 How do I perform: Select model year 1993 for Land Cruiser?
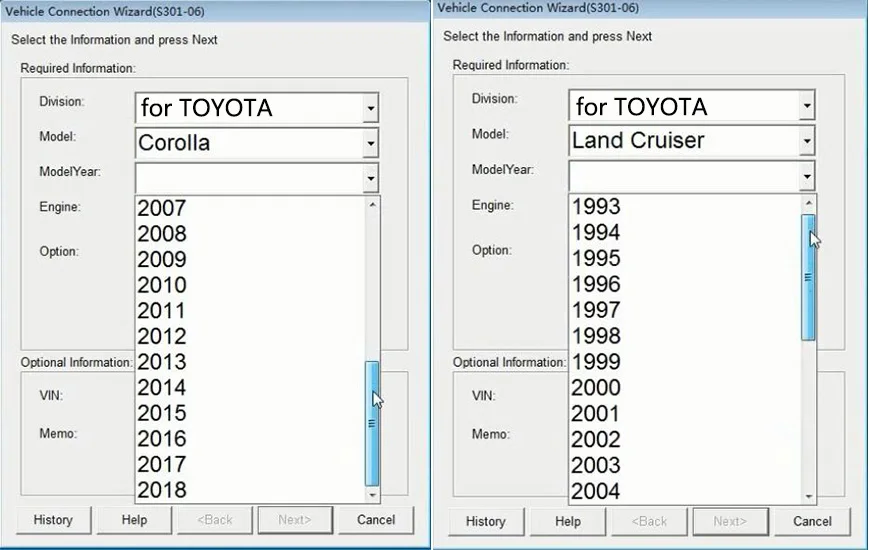point(685,206)
